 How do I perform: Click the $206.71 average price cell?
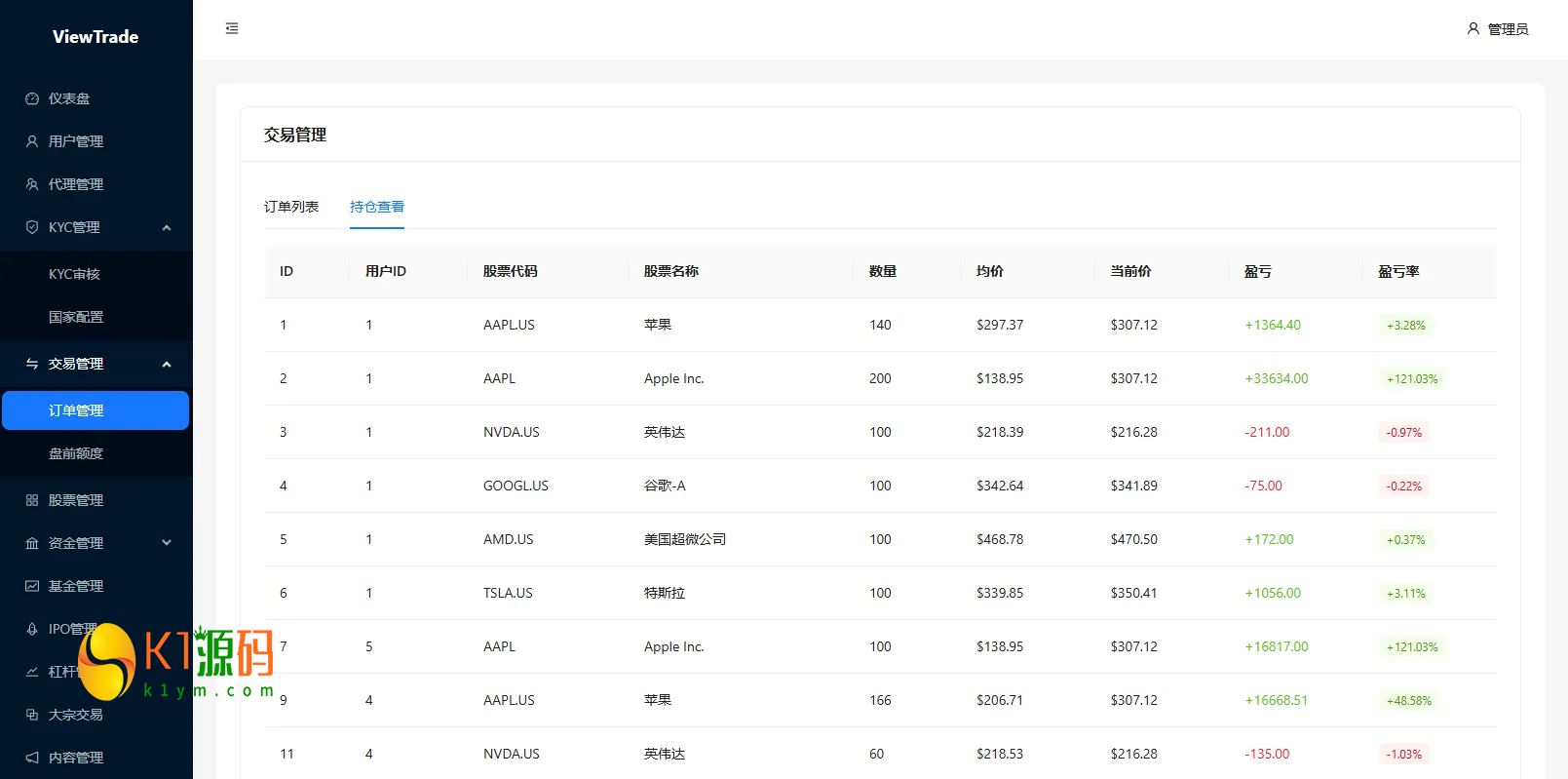pyautogui.click(x=1000, y=700)
